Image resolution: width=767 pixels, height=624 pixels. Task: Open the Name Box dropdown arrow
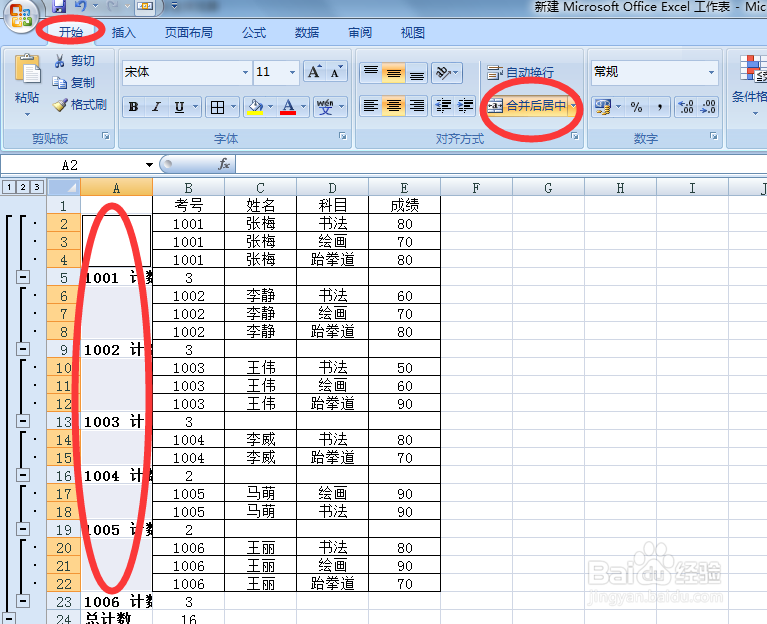click(x=150, y=165)
